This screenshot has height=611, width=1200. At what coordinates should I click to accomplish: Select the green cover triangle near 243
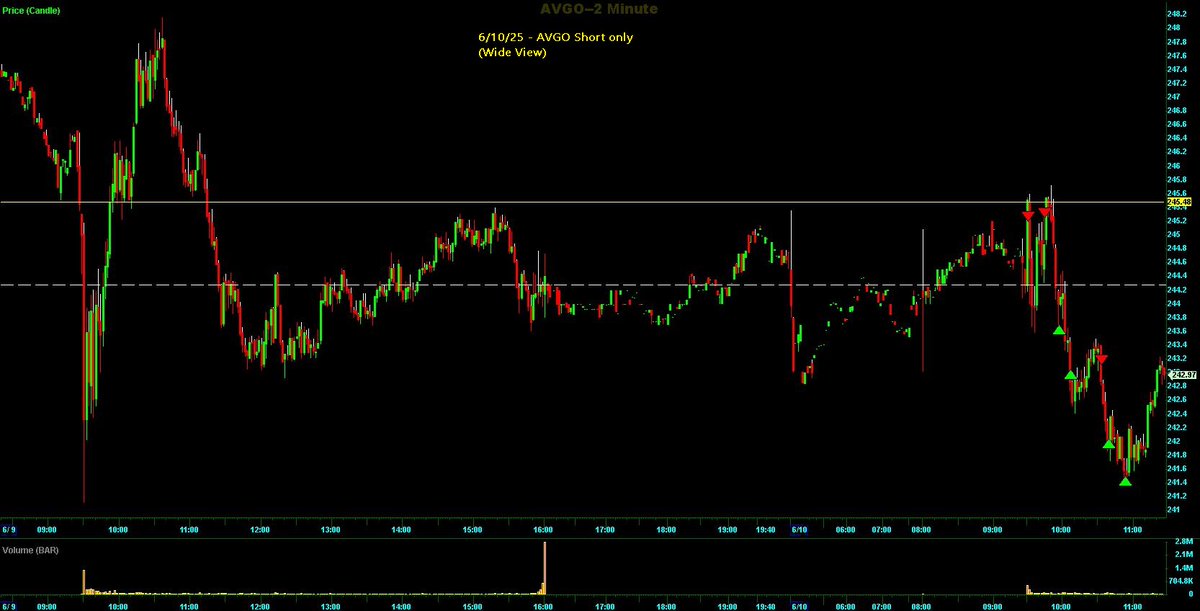(x=1070, y=375)
